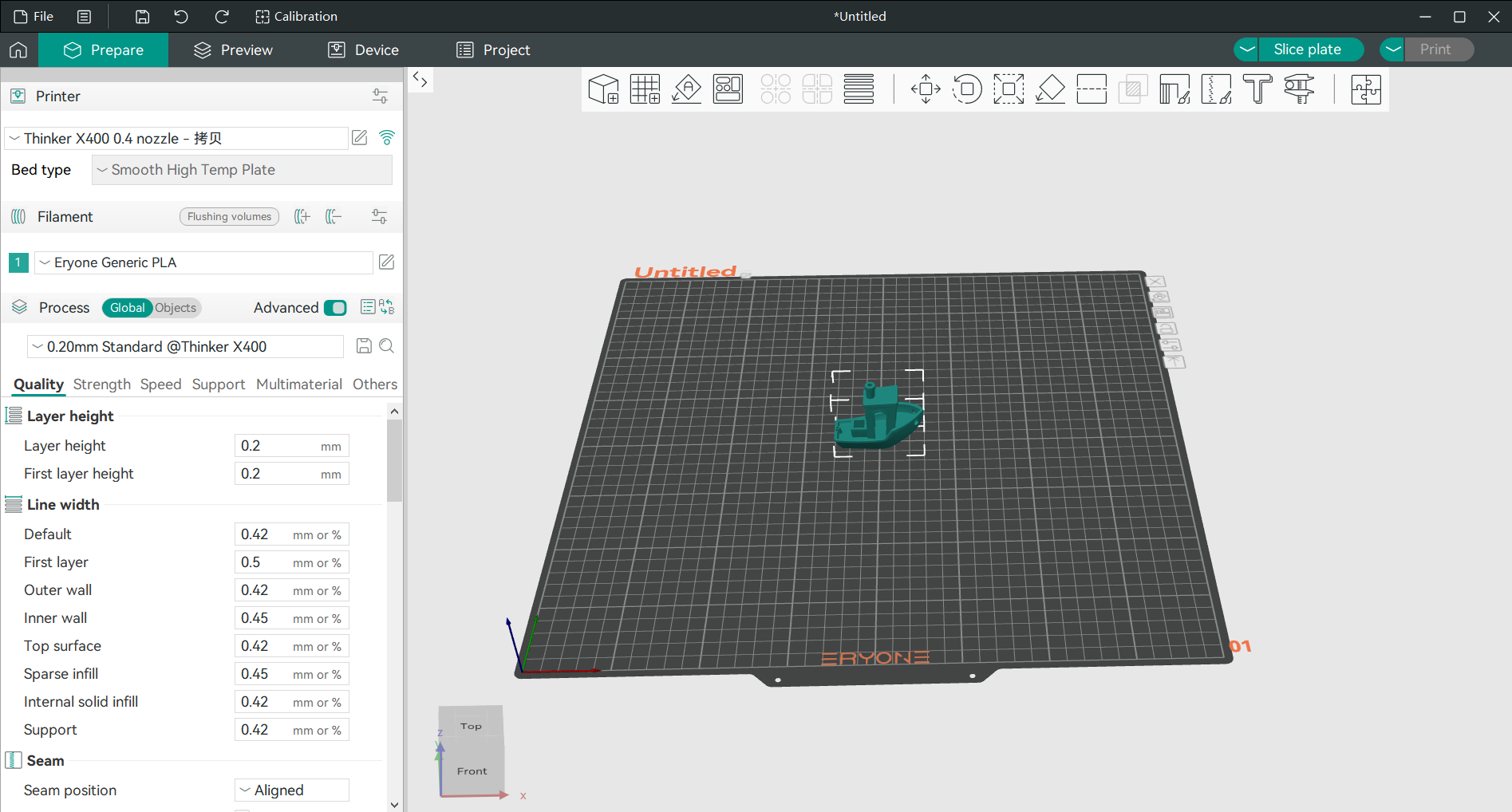Add a filament slot

(302, 216)
